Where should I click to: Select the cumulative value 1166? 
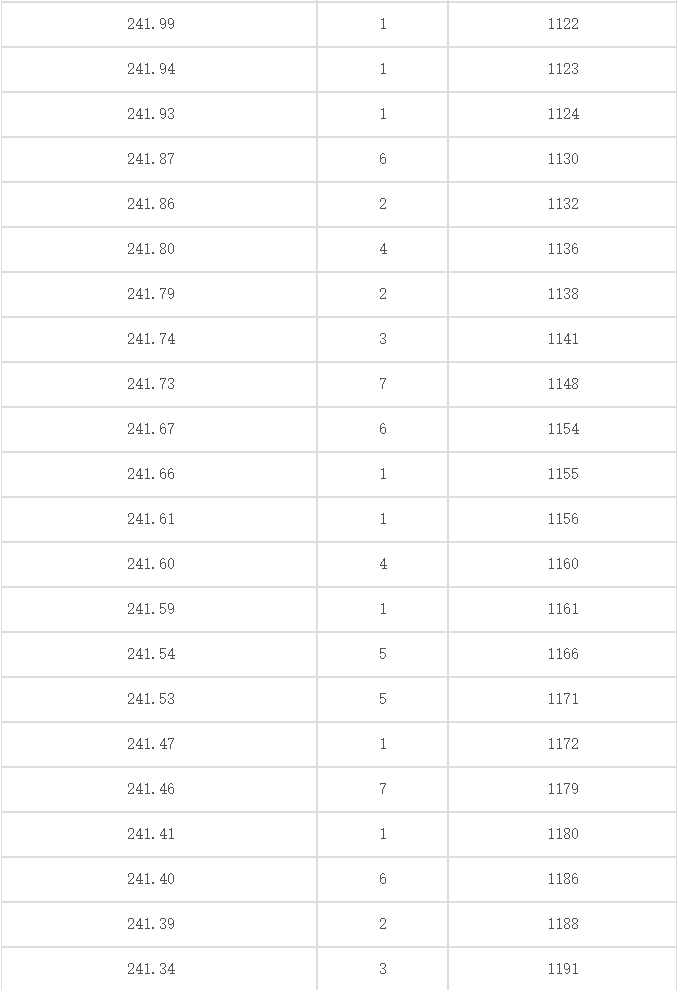[563, 653]
